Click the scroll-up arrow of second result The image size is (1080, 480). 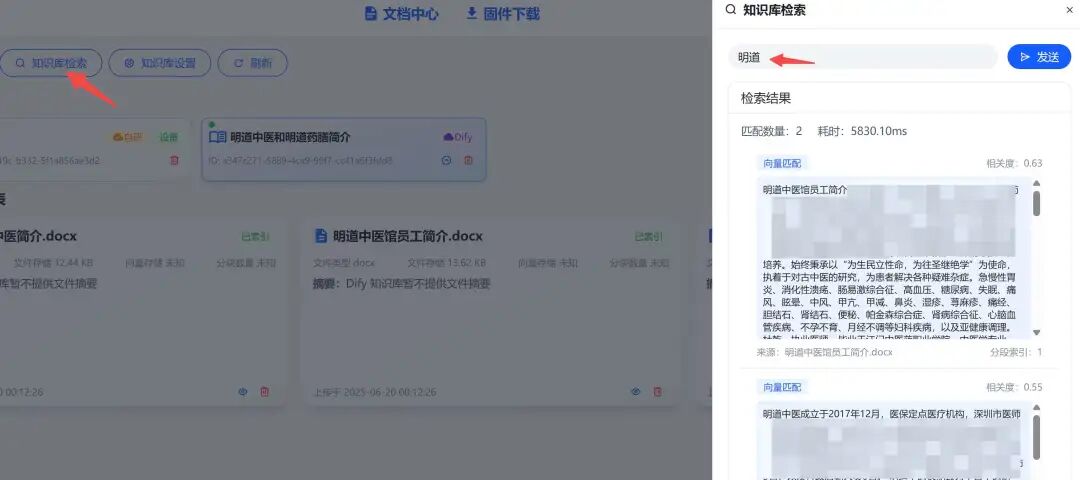[x=1037, y=408]
